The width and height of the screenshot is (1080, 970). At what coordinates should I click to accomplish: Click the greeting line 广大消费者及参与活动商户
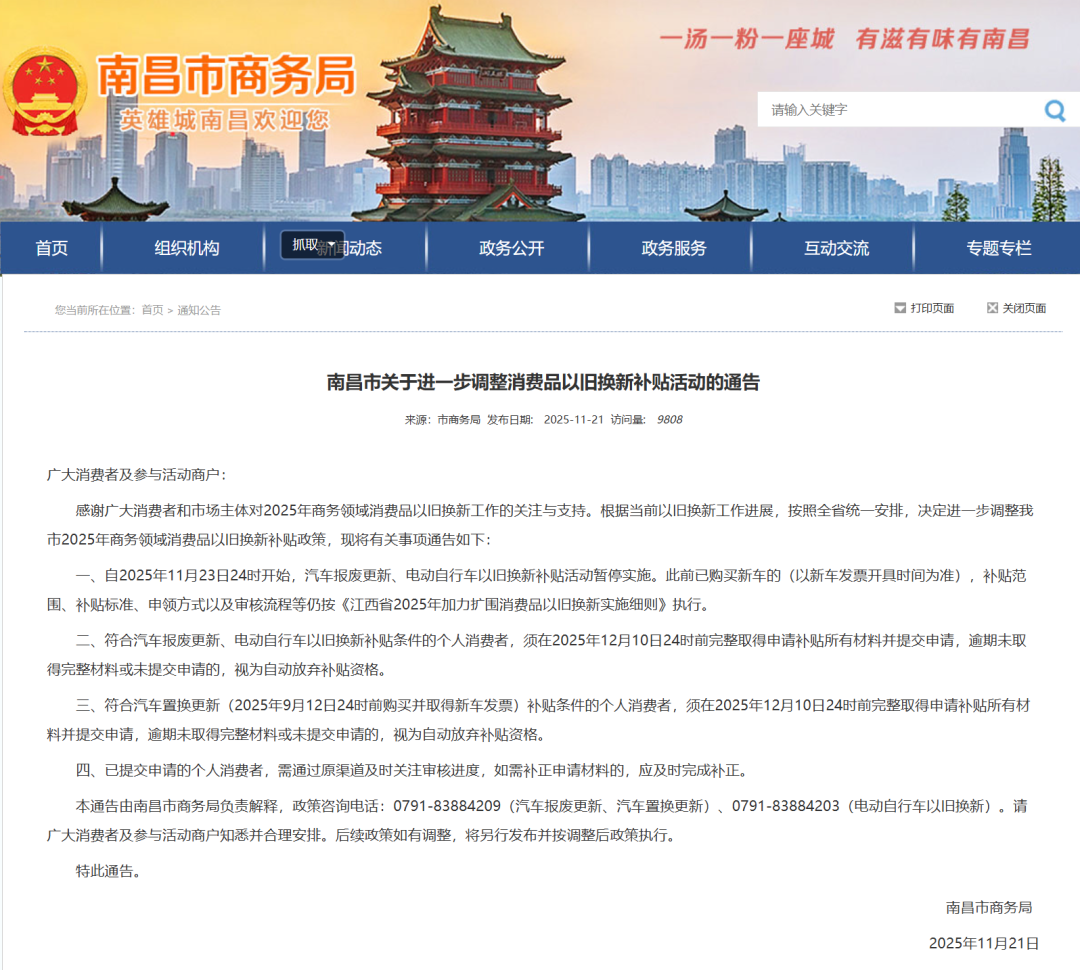coord(136,475)
